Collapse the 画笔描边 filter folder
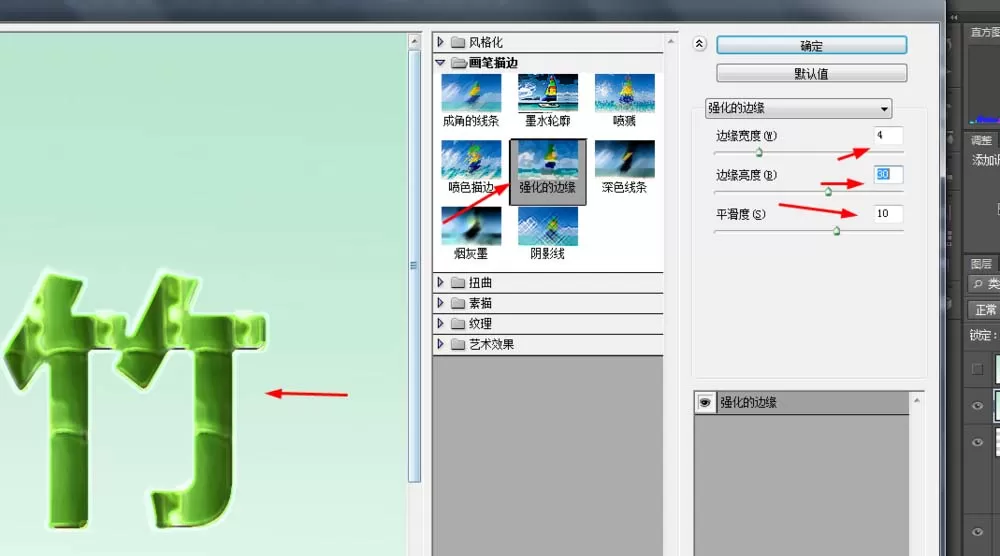The image size is (1000, 556). [440, 62]
